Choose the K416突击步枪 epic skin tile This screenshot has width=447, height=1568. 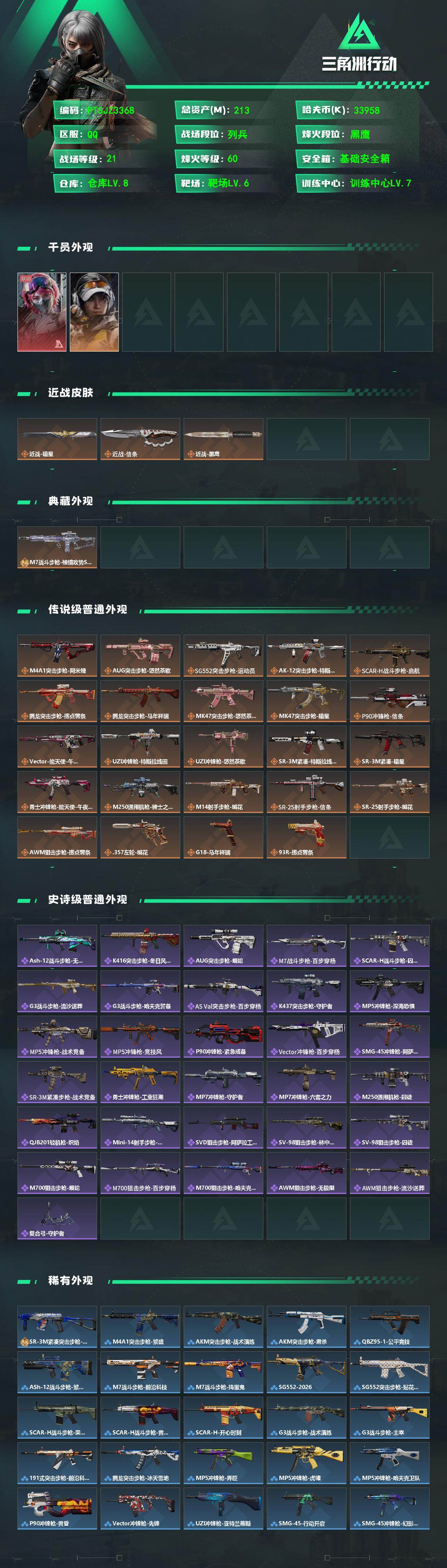point(140,946)
